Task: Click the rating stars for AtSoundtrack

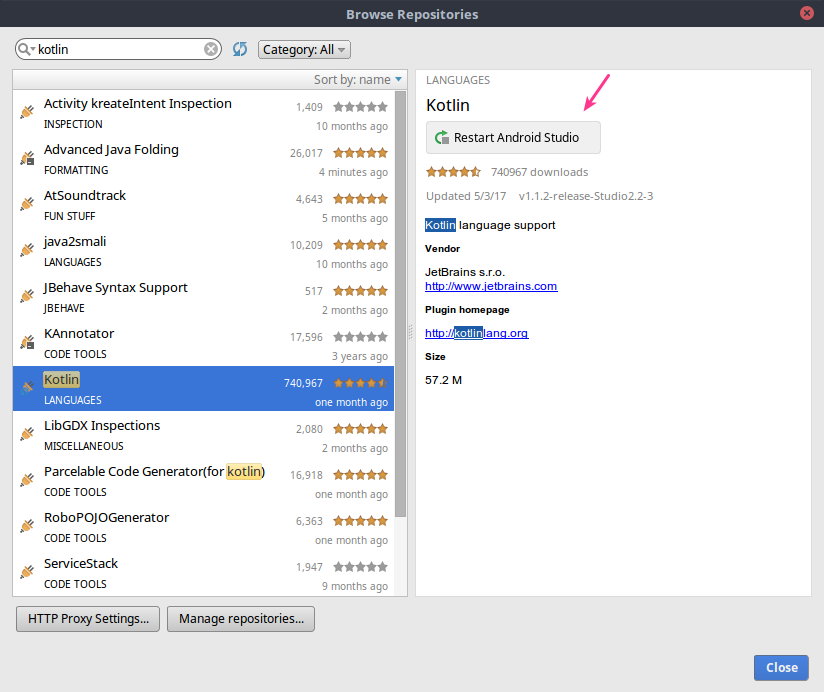Action: tap(360, 198)
